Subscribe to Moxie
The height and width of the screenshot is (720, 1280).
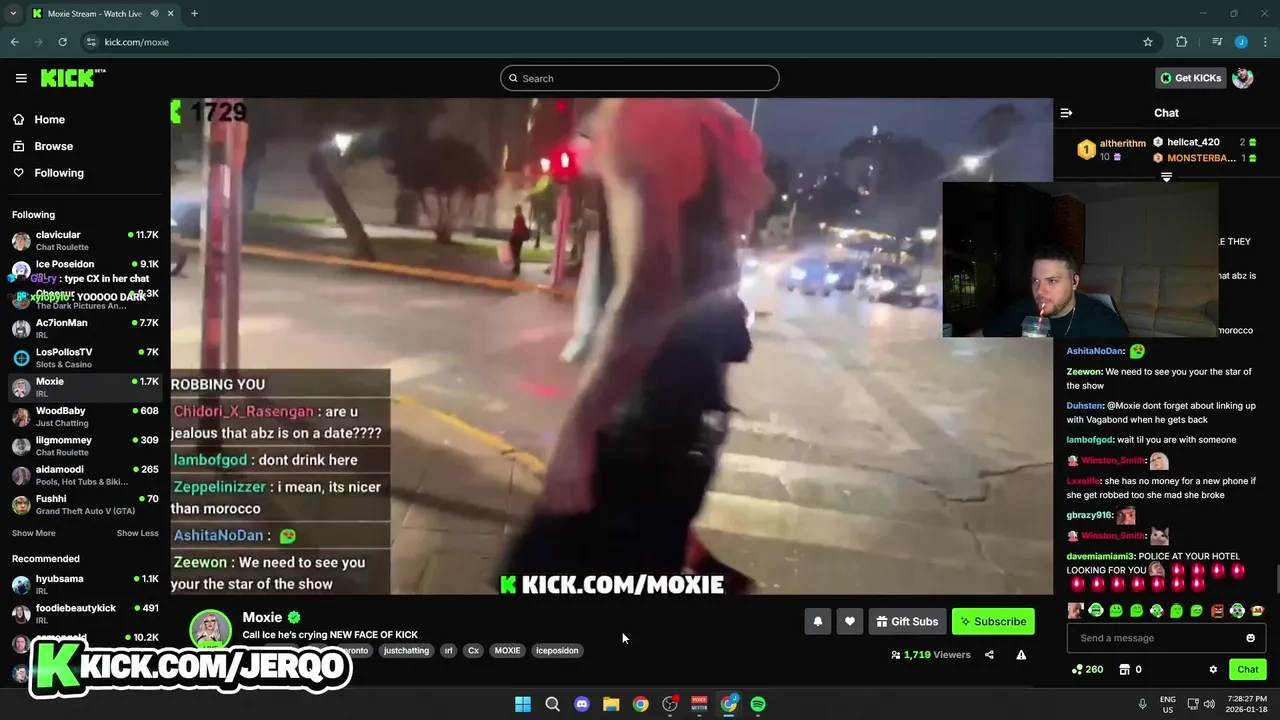[x=993, y=621]
